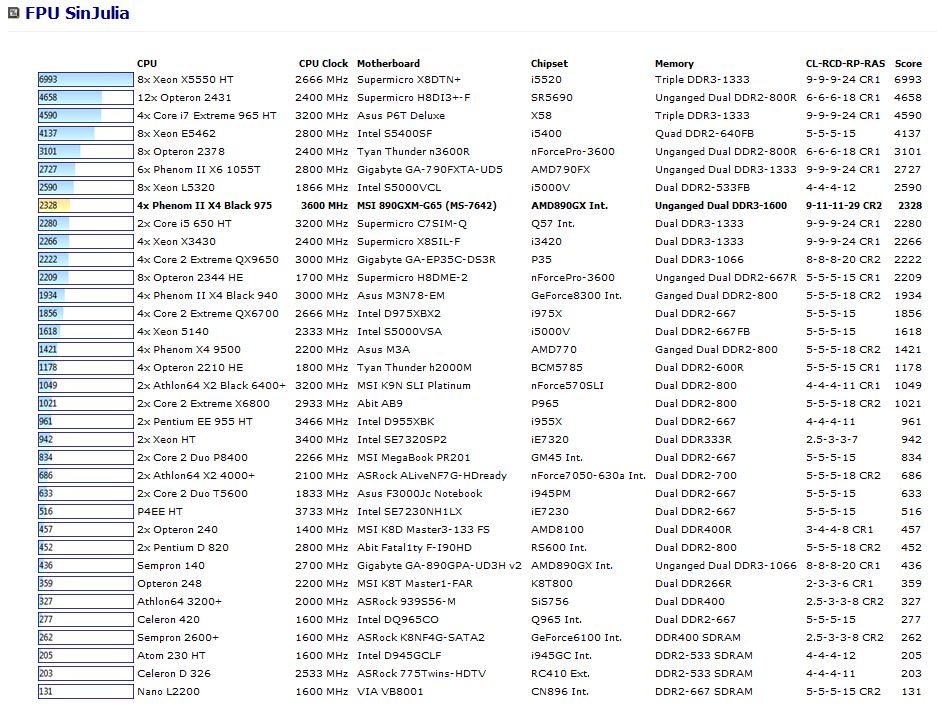Click the Chipset column header

(549, 63)
